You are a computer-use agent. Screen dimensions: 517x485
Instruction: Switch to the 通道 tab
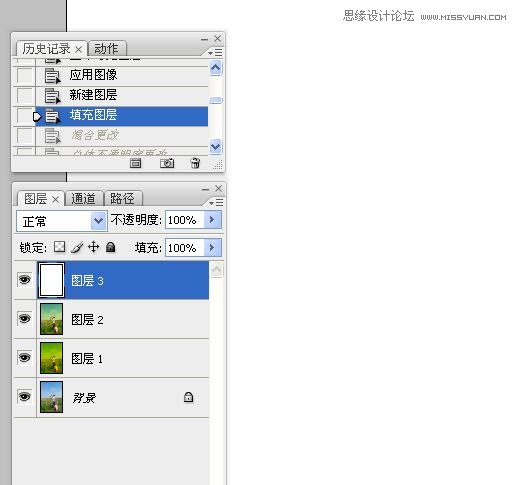(83, 199)
